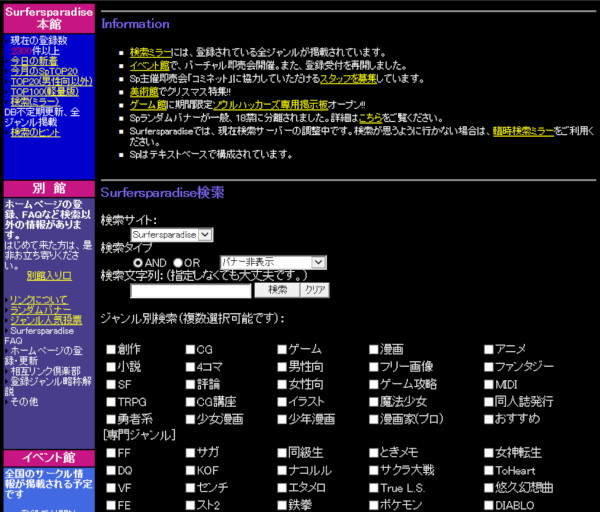Check the 創作 genre checkbox
The height and width of the screenshot is (512, 600).
111,349
